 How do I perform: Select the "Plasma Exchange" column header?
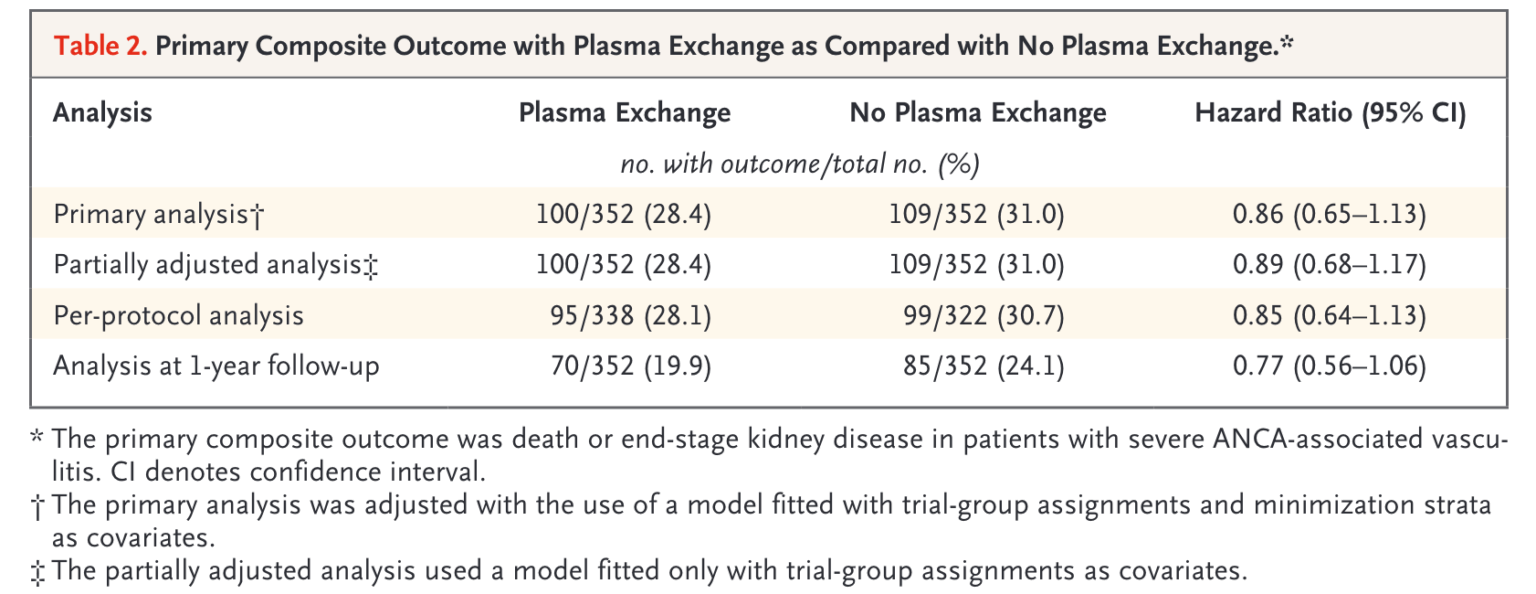(x=624, y=113)
